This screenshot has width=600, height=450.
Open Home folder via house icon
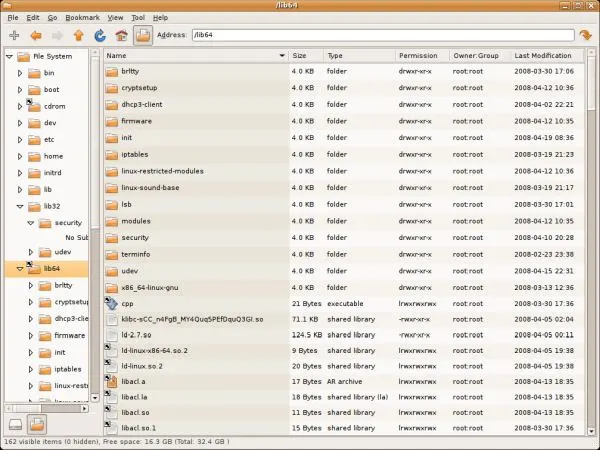click(121, 36)
